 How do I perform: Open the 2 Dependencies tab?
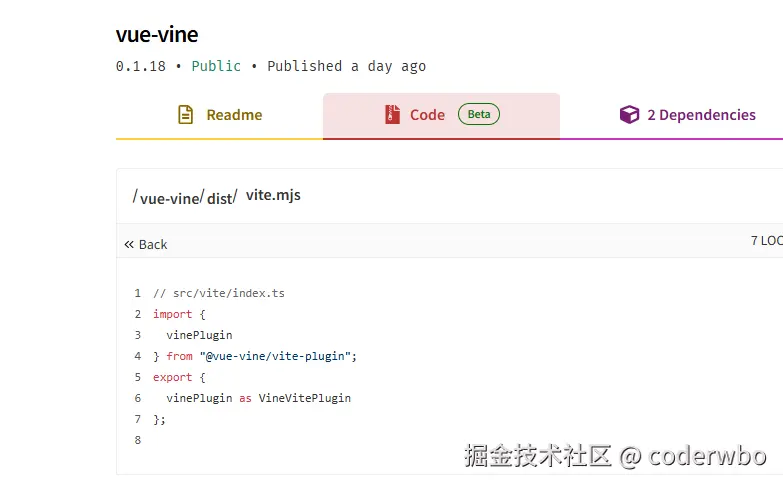[700, 115]
